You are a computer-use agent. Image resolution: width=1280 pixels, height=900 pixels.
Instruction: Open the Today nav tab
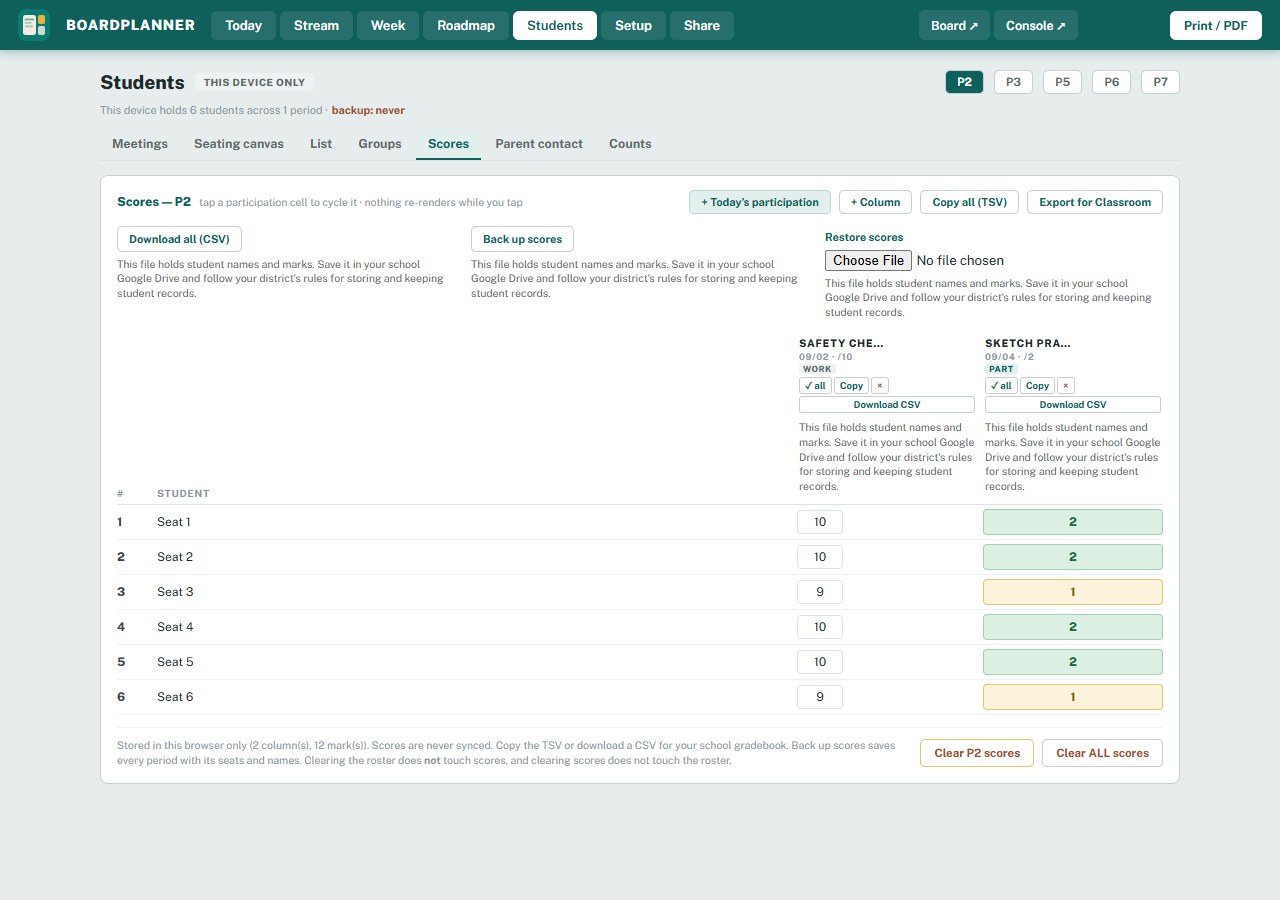point(243,25)
